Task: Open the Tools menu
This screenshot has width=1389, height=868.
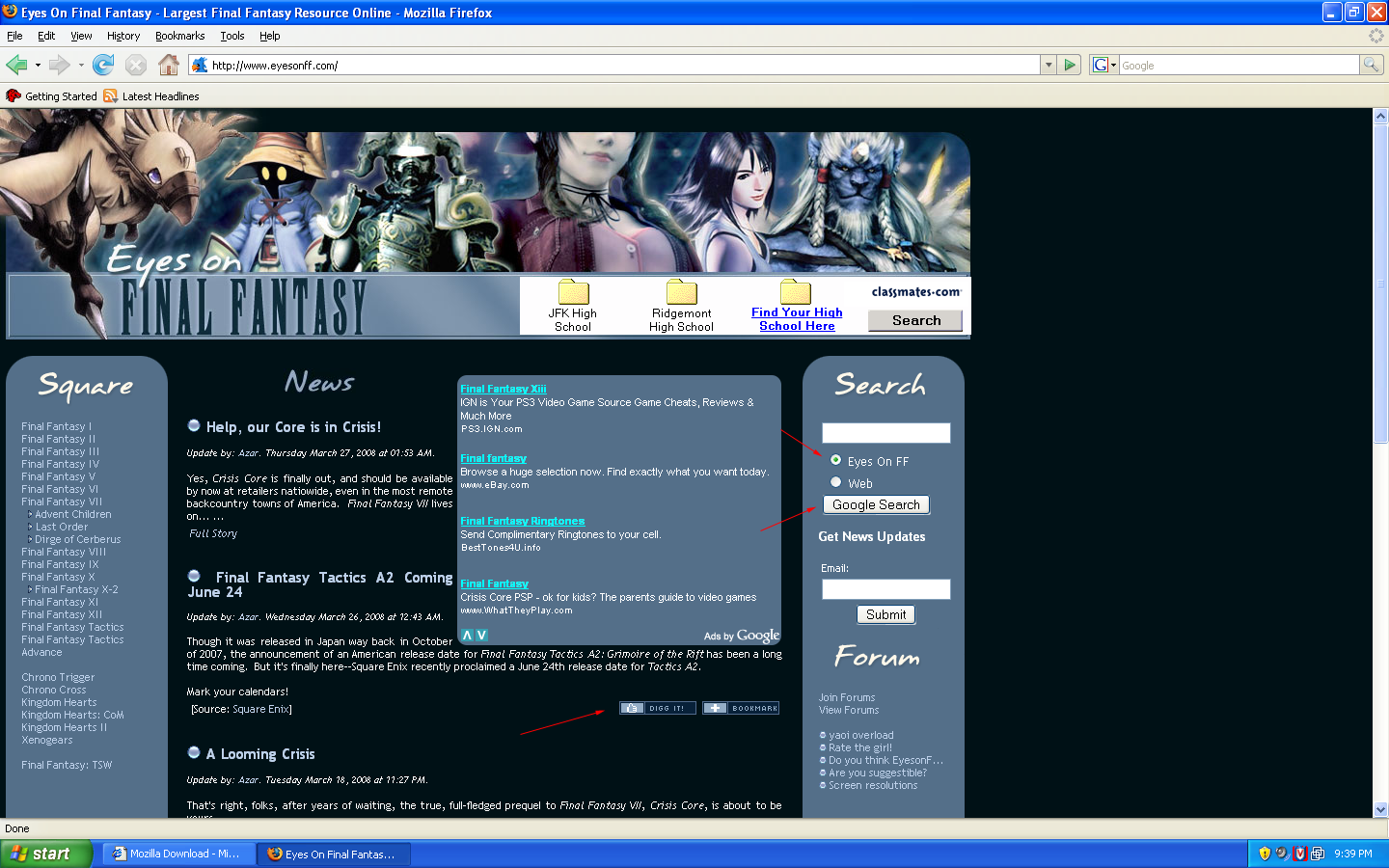Action: pos(232,36)
